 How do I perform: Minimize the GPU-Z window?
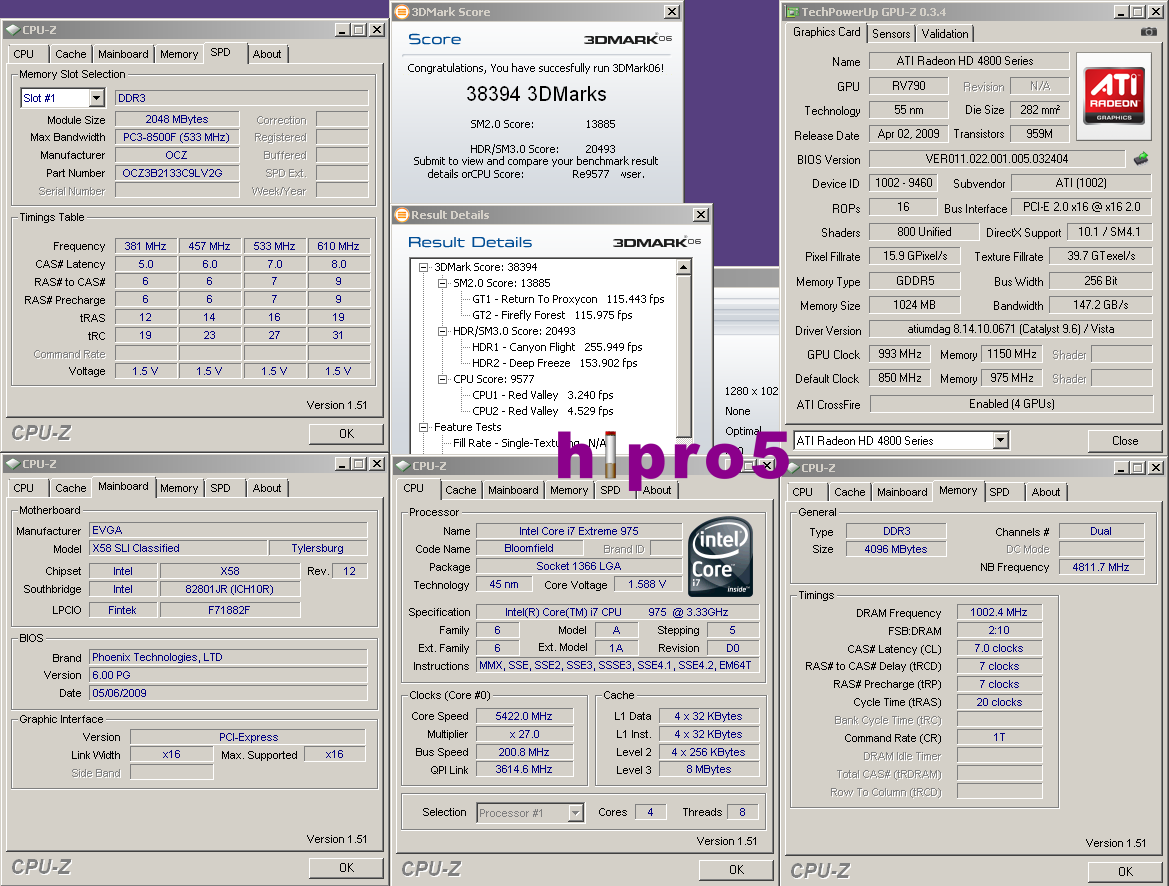1122,12
